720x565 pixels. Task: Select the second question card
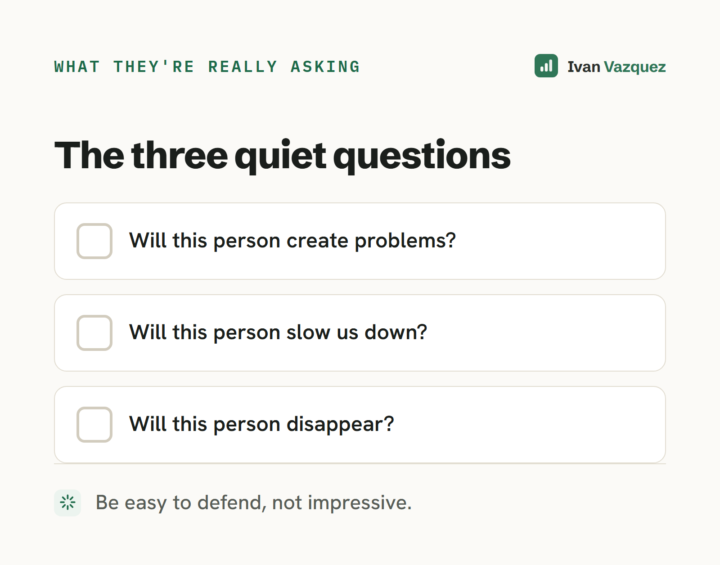point(360,333)
